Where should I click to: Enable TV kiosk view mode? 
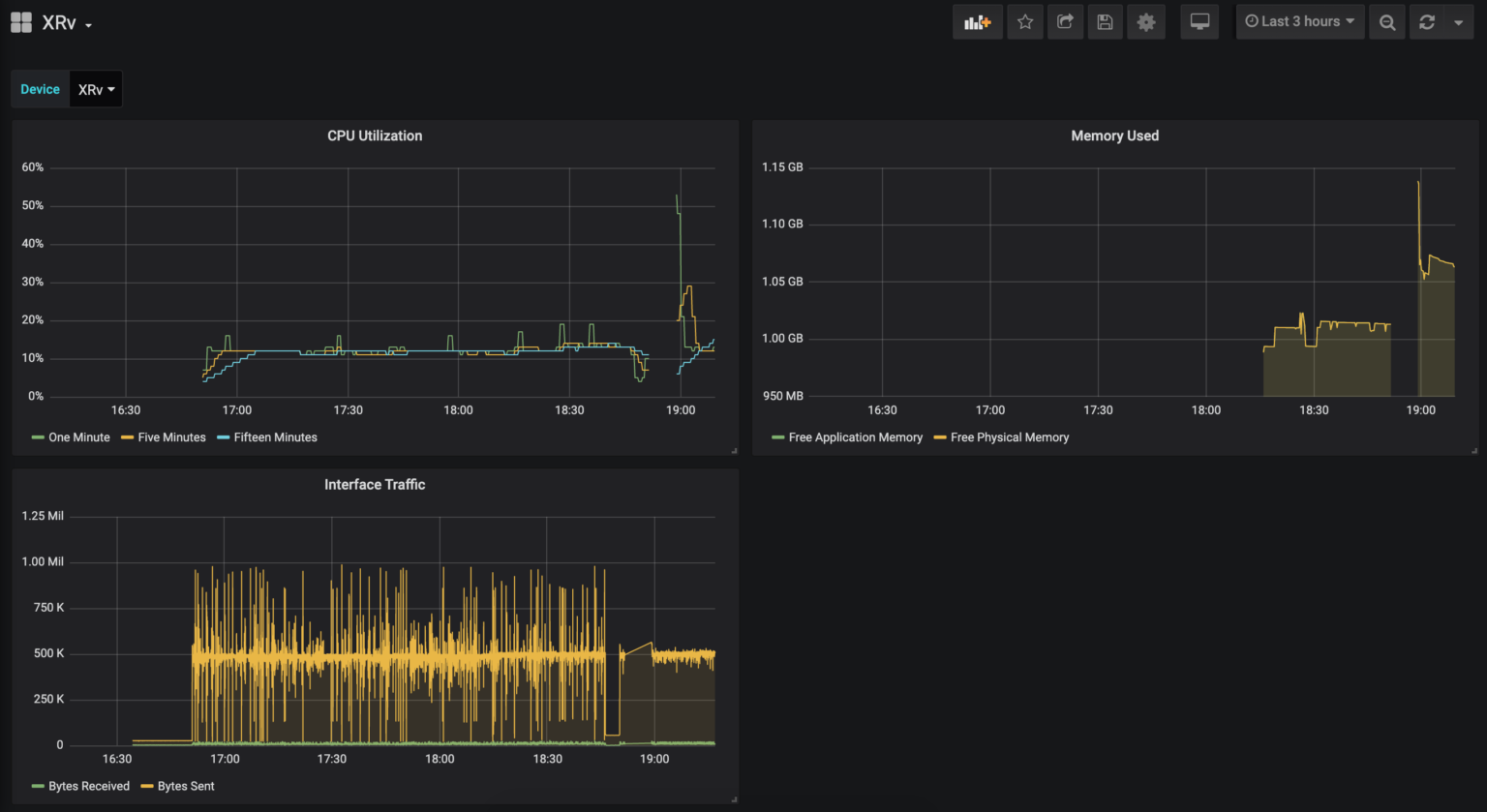point(1199,21)
